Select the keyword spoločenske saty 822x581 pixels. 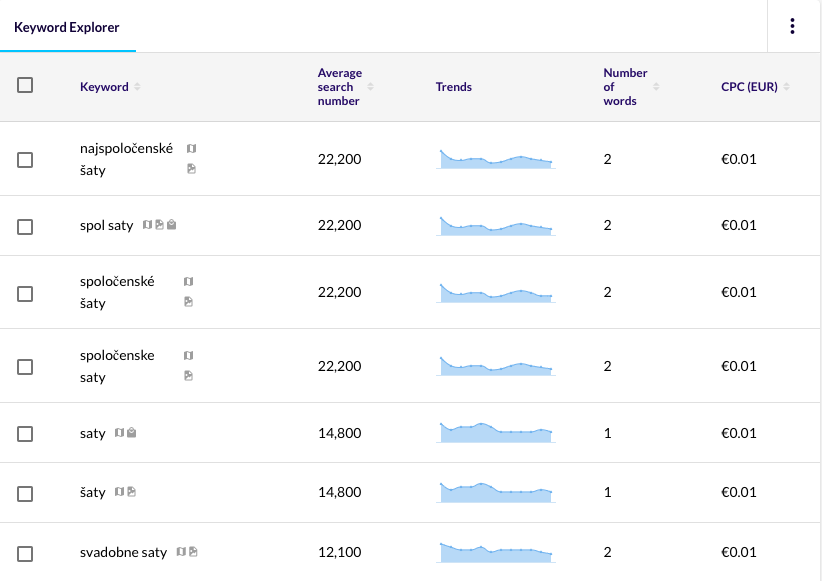coord(117,366)
